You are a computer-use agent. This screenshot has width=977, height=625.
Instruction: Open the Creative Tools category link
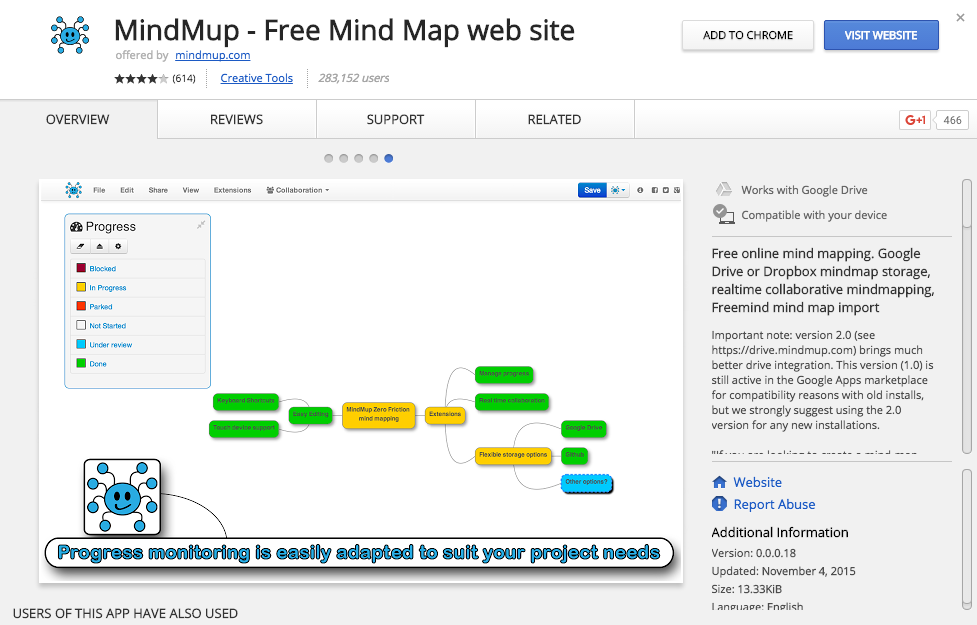click(x=257, y=79)
